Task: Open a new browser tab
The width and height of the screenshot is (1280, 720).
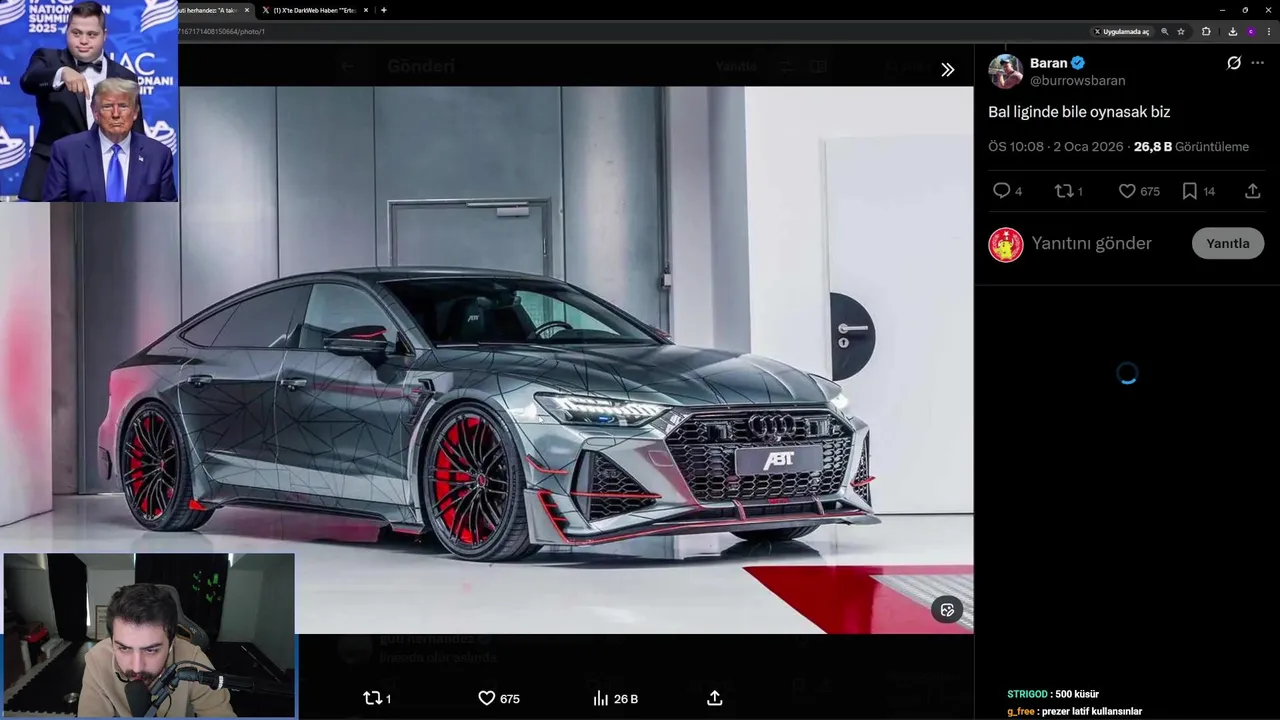Action: [384, 10]
